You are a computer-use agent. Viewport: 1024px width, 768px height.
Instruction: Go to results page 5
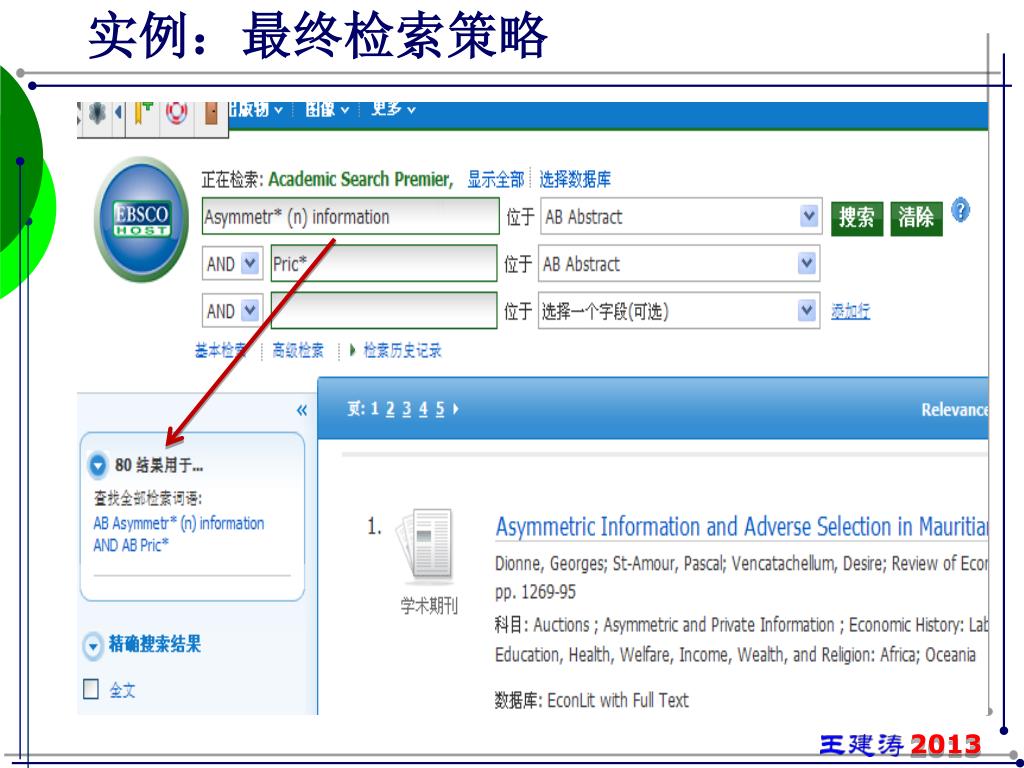pyautogui.click(x=440, y=409)
